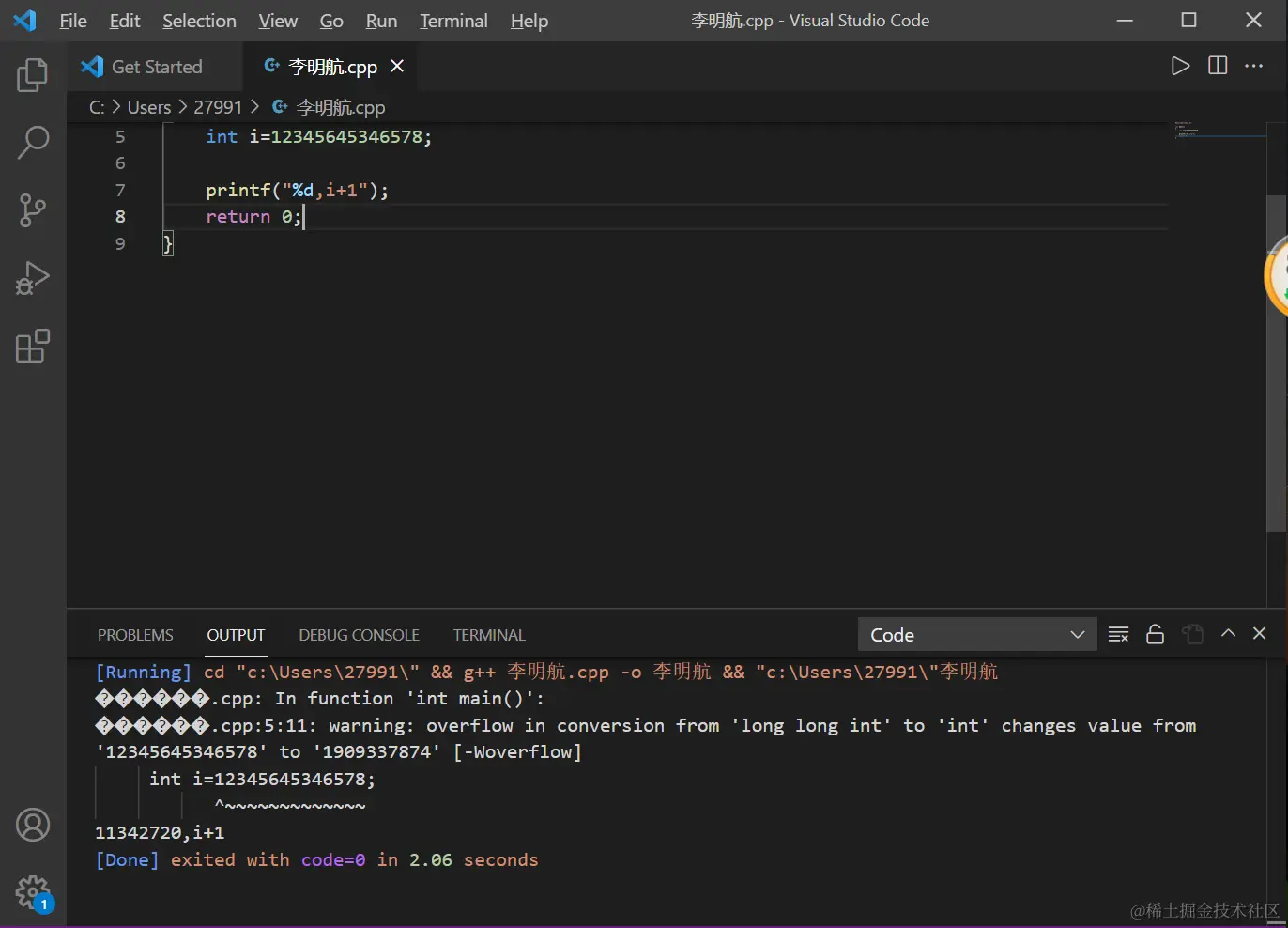Click the '[-Woverflow]' warning text
Viewport: 1288px width, 928px height.
click(517, 751)
